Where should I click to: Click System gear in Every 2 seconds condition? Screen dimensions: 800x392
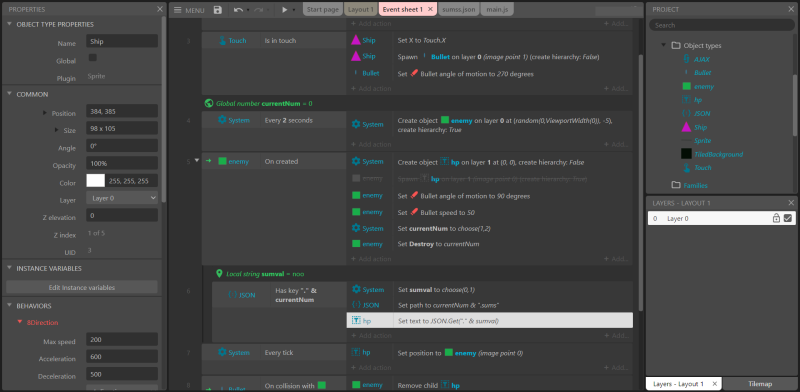[x=222, y=120]
